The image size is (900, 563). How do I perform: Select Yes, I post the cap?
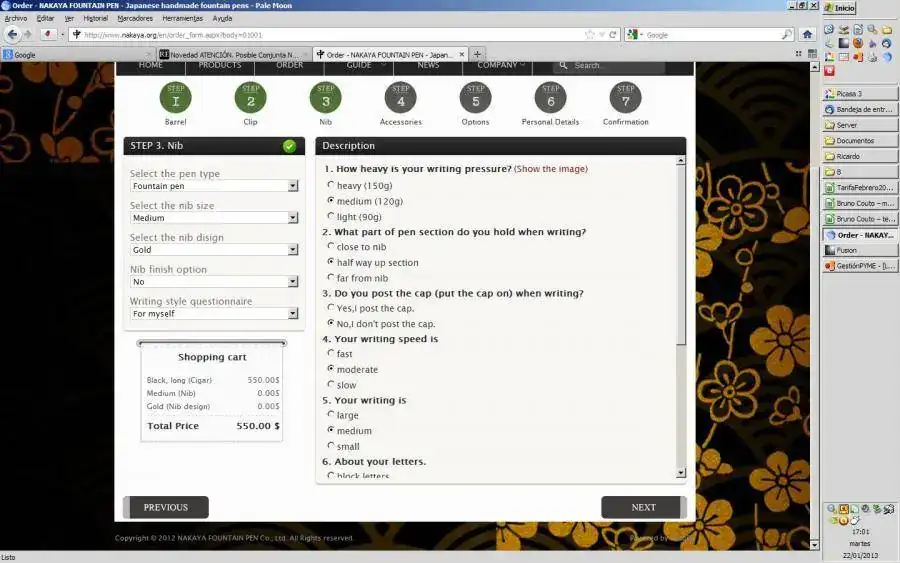point(331,307)
